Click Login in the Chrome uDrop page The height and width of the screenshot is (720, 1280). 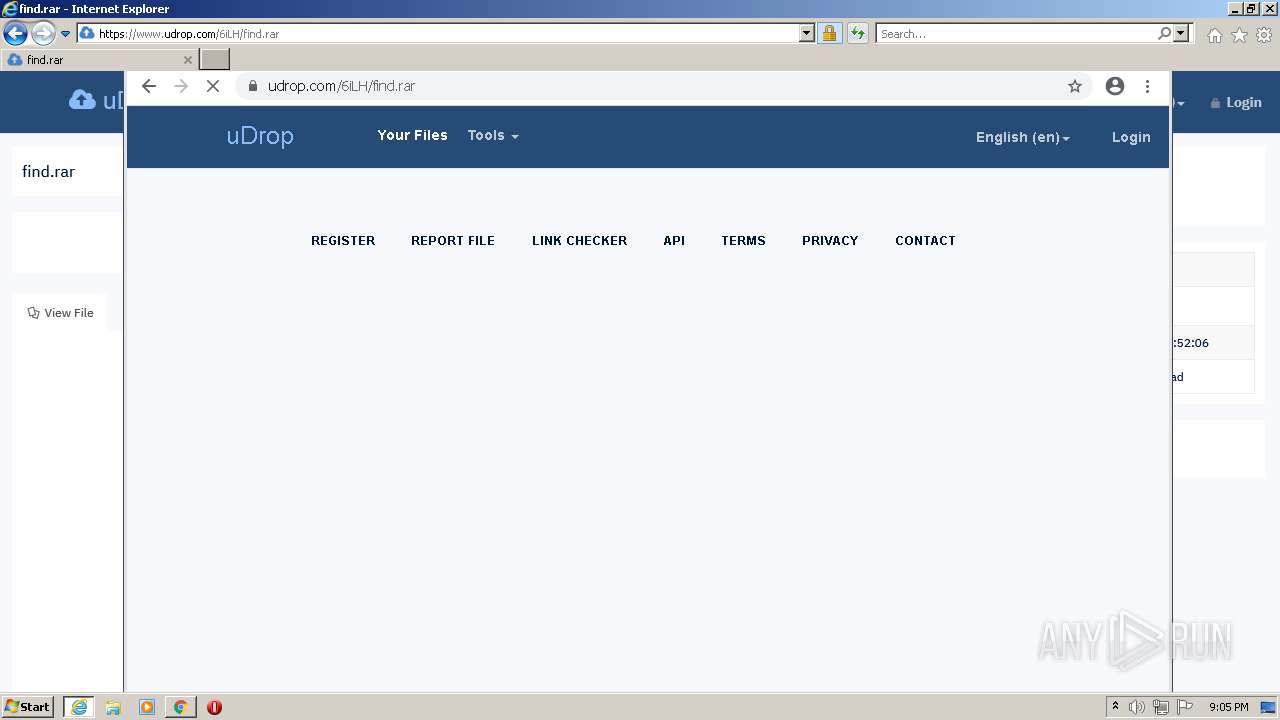(x=1131, y=137)
